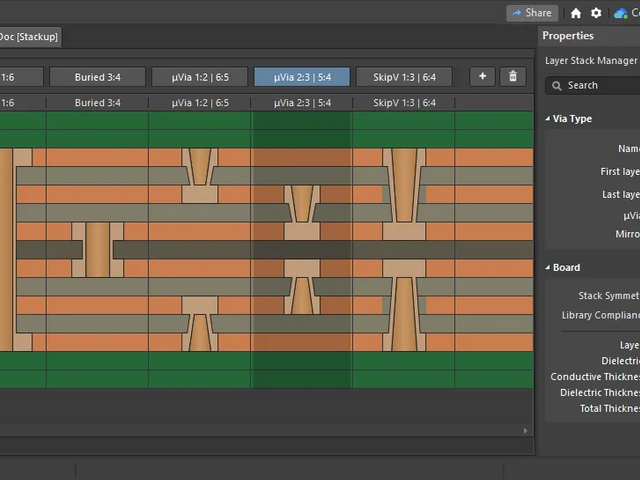Click the Stack Symmetry property label
Image resolution: width=640 pixels, height=480 pixels.
(x=609, y=296)
